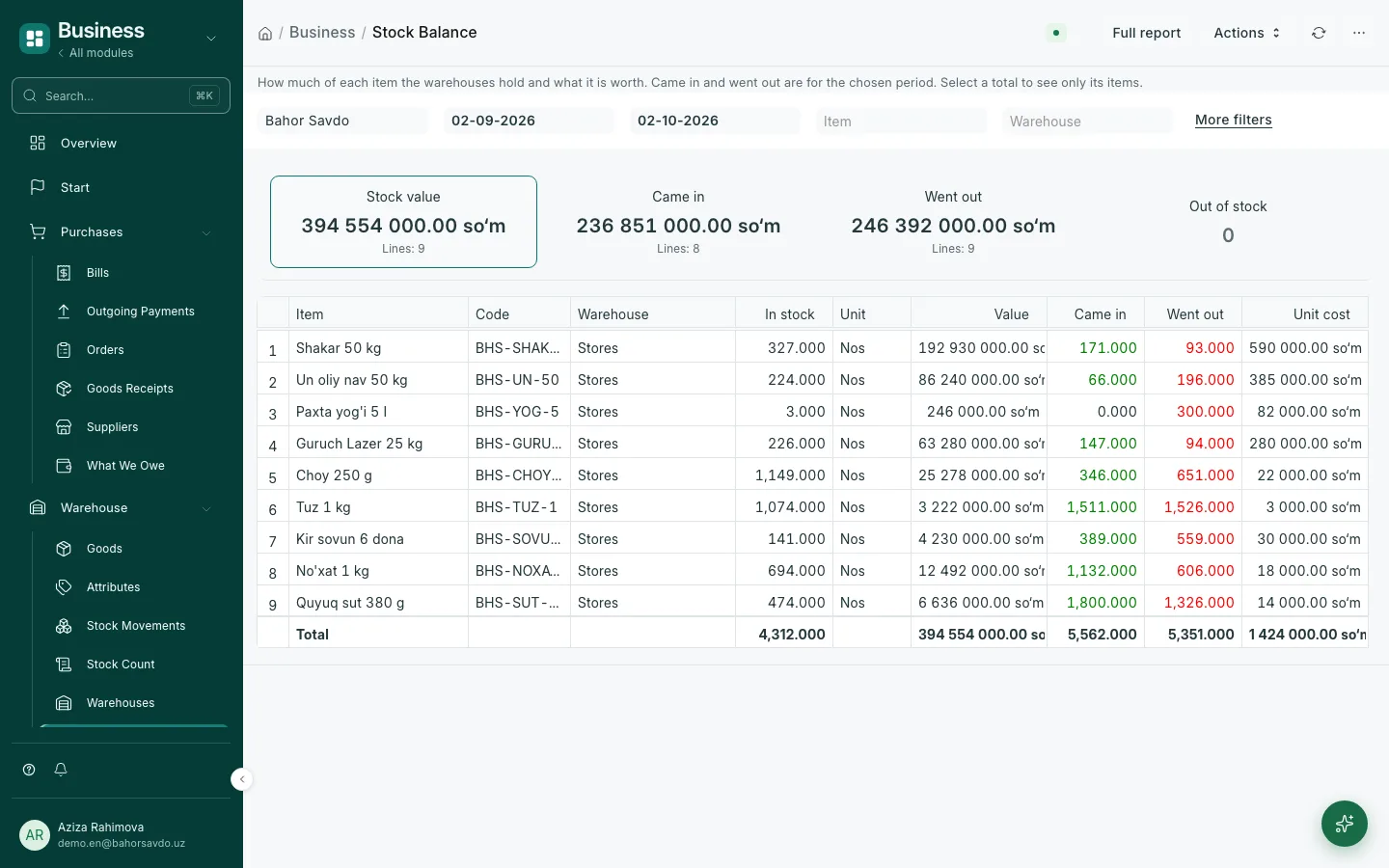This screenshot has width=1389, height=868.
Task: Click the from date 02-09-2026 field
Action: pos(529,121)
